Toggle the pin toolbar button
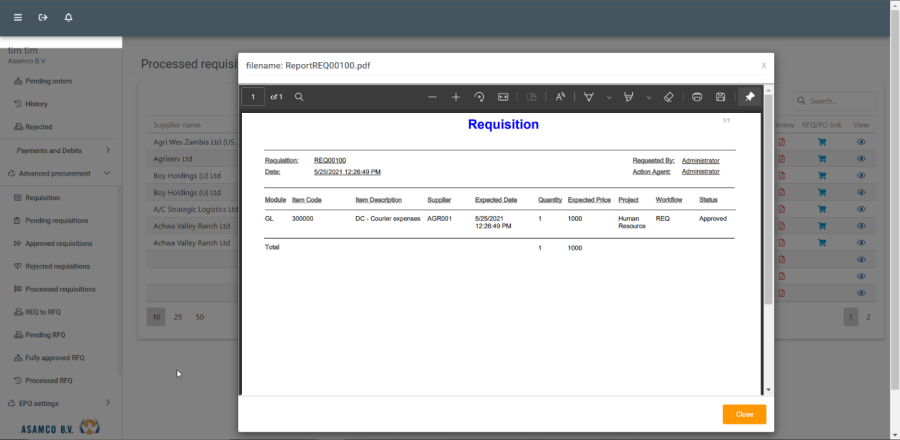The image size is (900, 440). 749,97
